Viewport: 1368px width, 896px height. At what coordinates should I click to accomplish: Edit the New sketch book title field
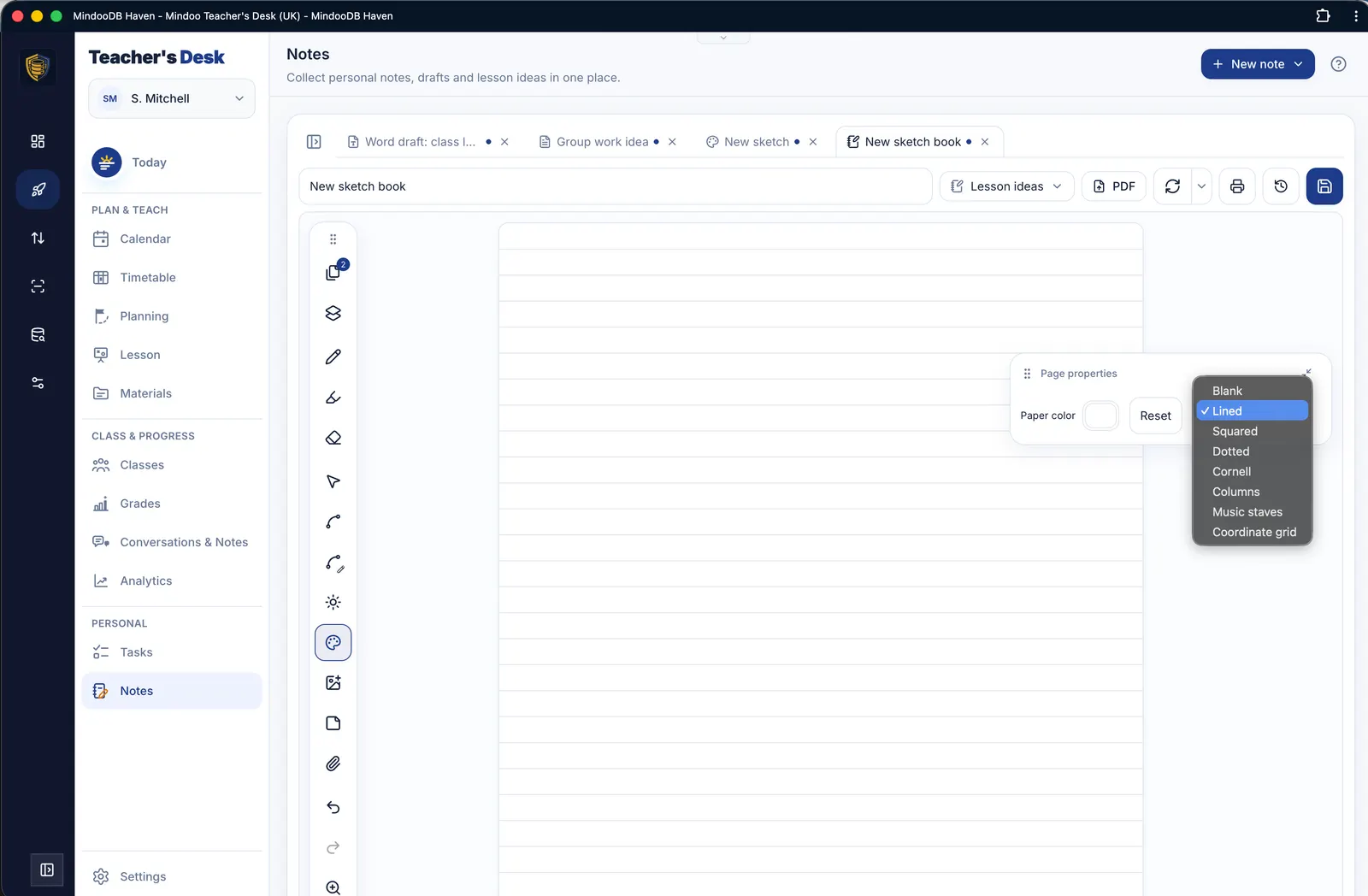(615, 186)
